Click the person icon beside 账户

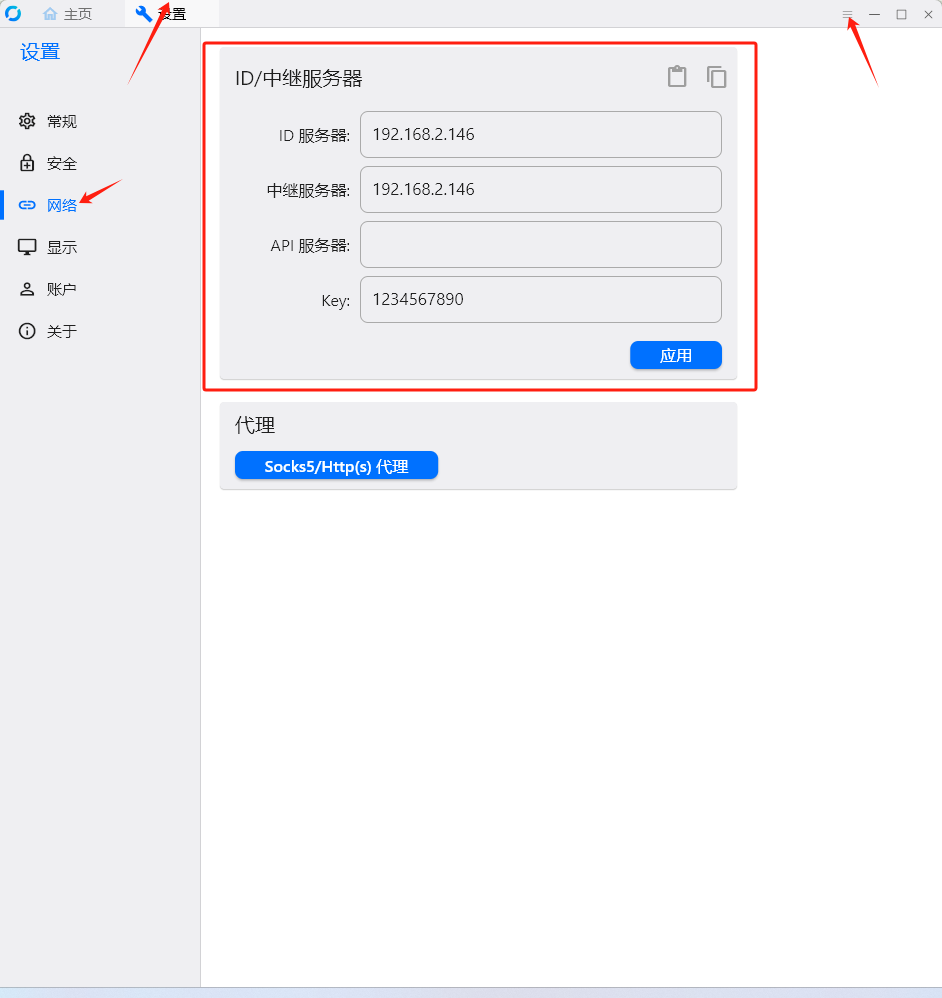(x=27, y=289)
